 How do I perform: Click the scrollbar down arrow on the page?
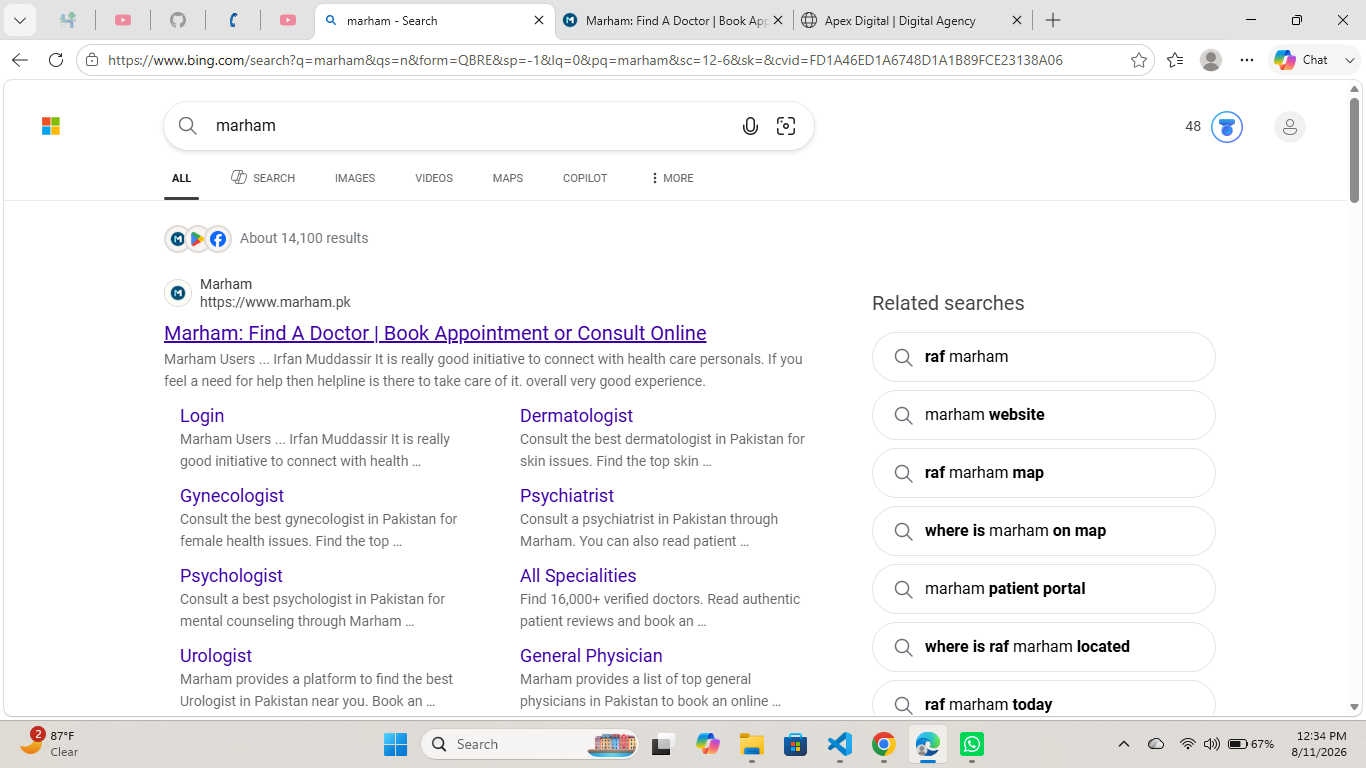coord(1354,706)
